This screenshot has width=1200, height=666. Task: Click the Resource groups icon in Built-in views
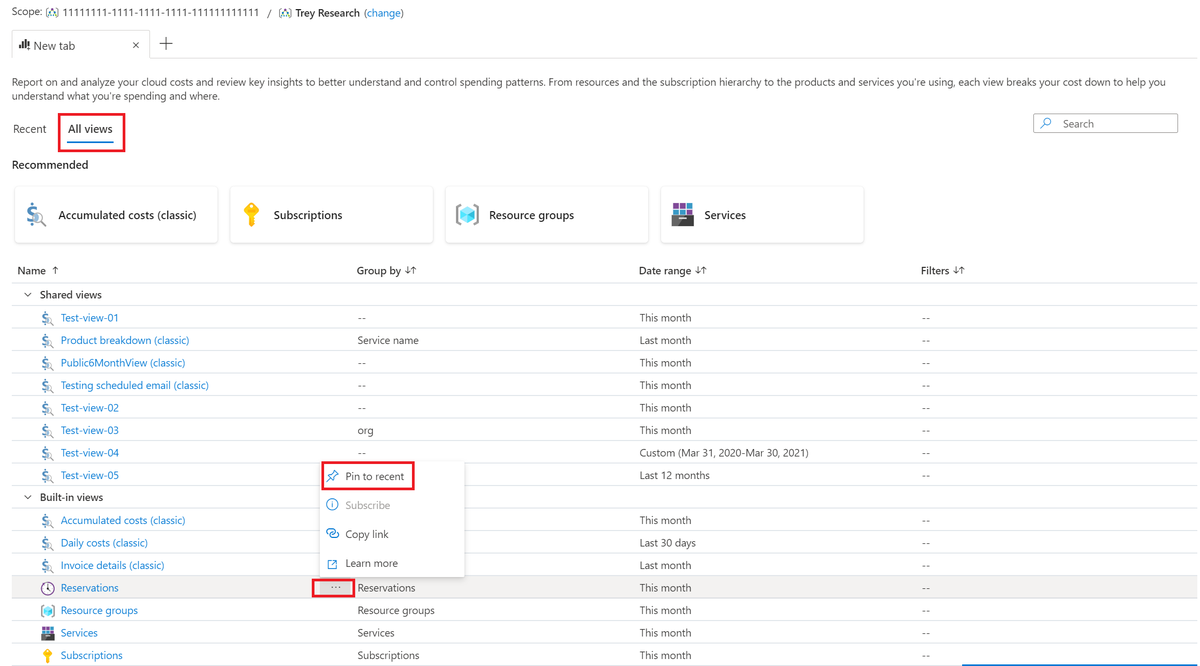47,610
